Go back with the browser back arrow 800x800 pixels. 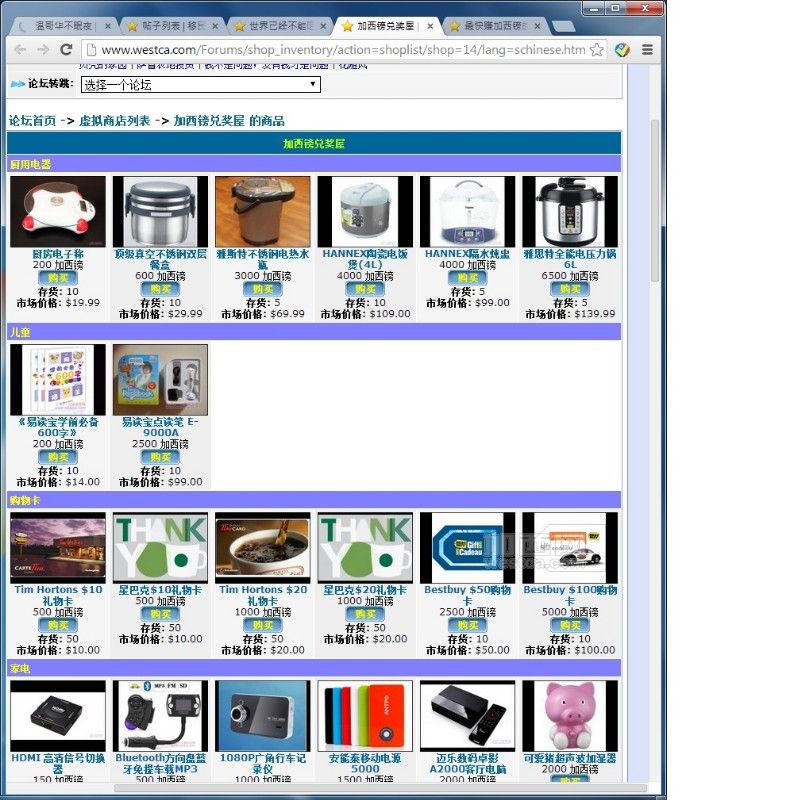20,49
